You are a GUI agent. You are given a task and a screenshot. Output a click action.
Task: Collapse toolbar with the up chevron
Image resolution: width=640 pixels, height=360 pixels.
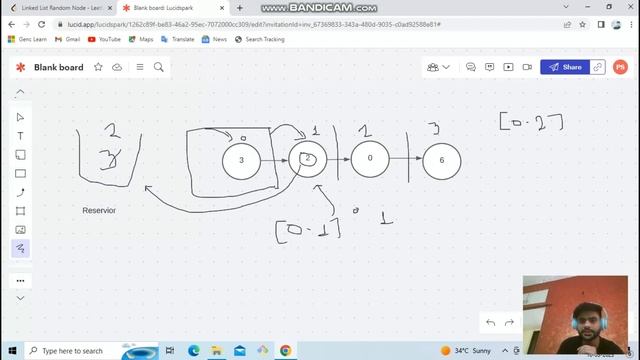tap(20, 92)
